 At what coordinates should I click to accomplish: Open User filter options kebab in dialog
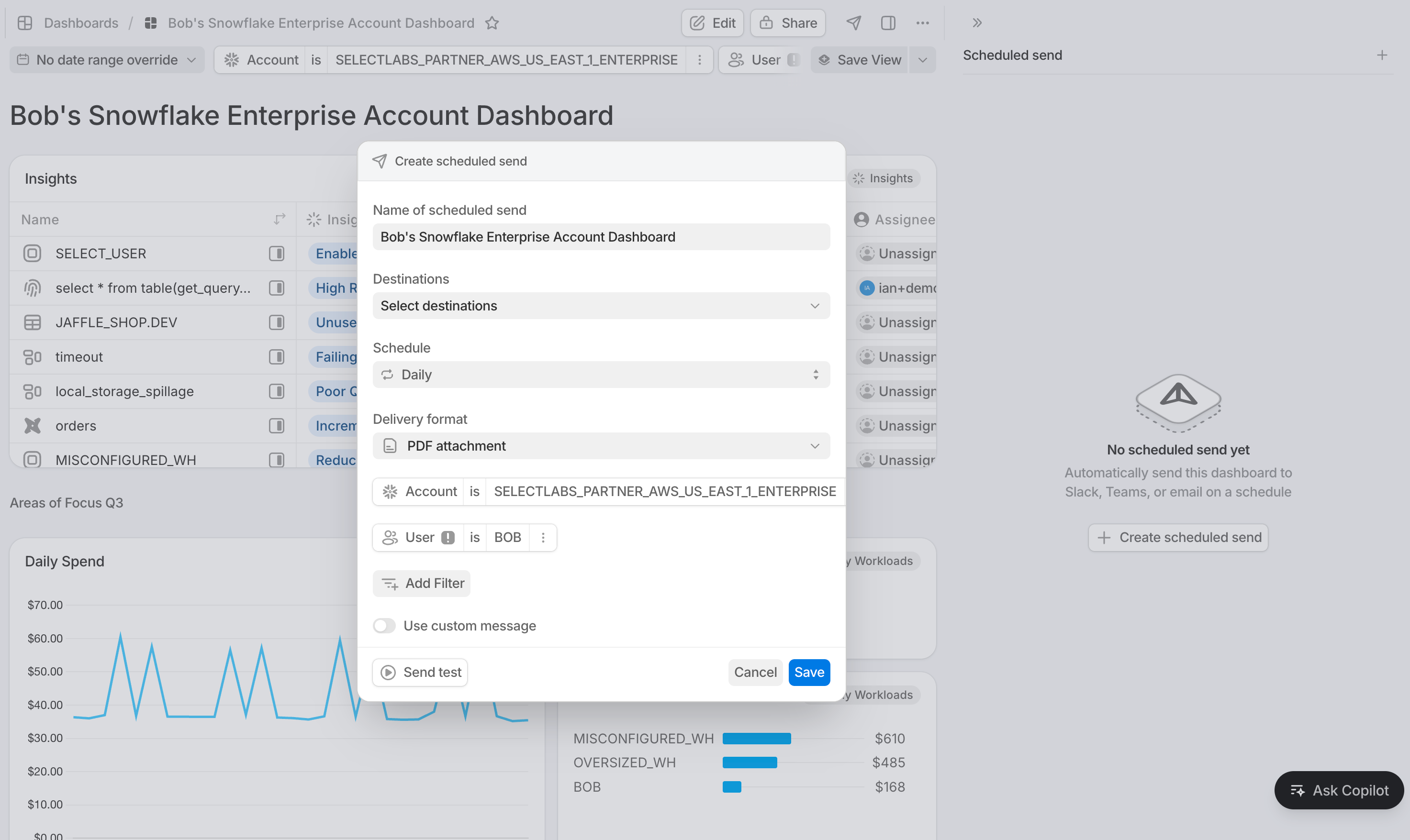click(x=543, y=537)
